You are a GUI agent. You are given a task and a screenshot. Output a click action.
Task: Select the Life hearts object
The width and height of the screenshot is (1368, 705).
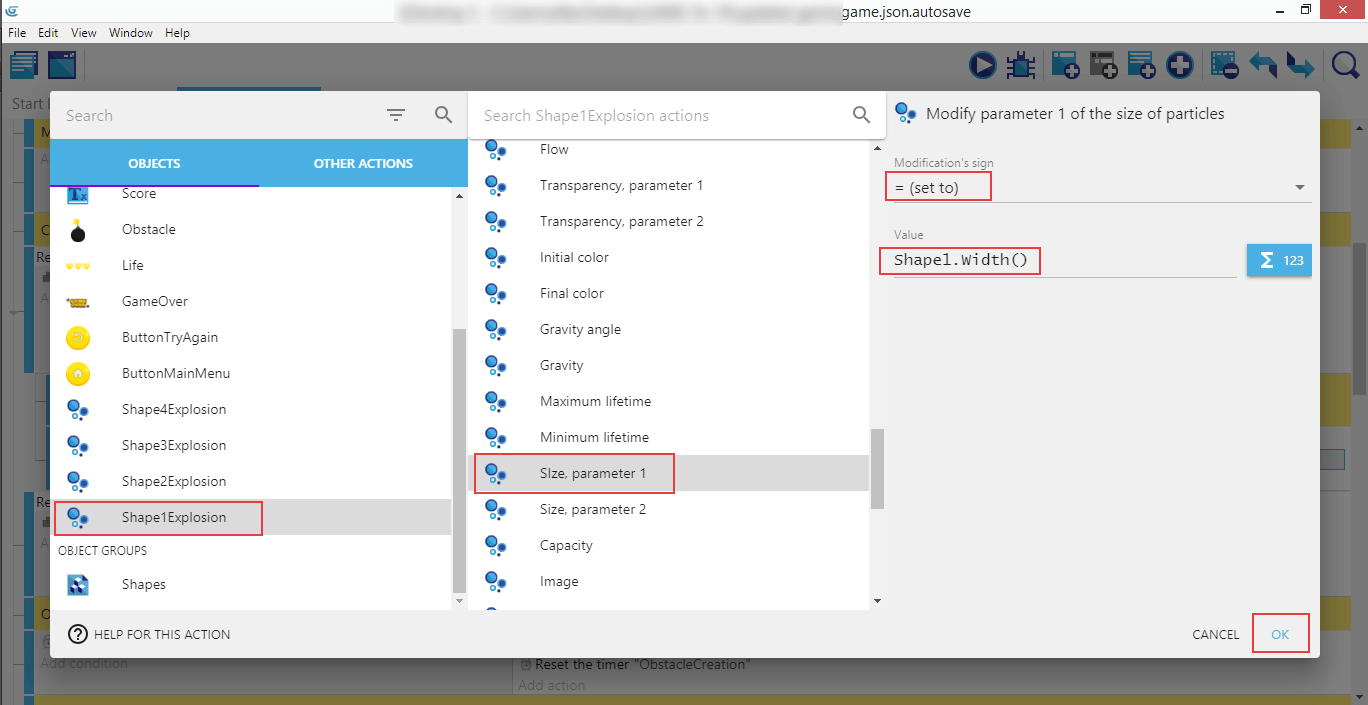133,266
